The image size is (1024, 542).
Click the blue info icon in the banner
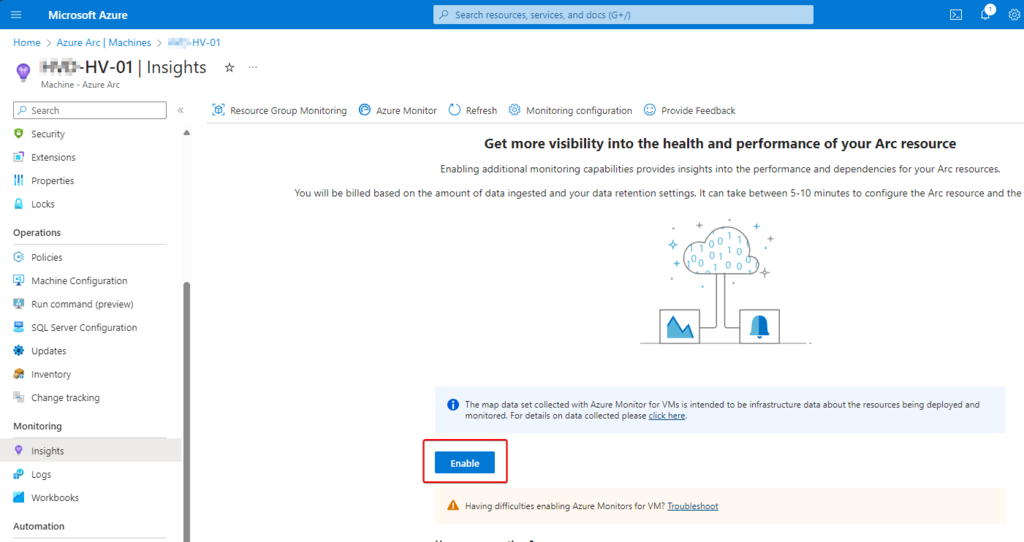453,405
